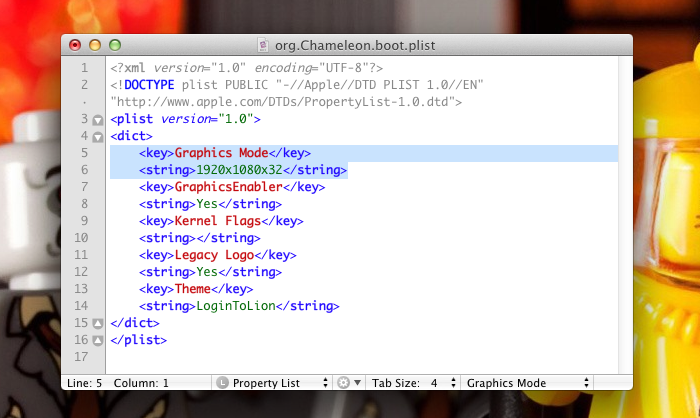Click the closing plist fold marker on line 16
The height and width of the screenshot is (418, 700).
[x=98, y=340]
